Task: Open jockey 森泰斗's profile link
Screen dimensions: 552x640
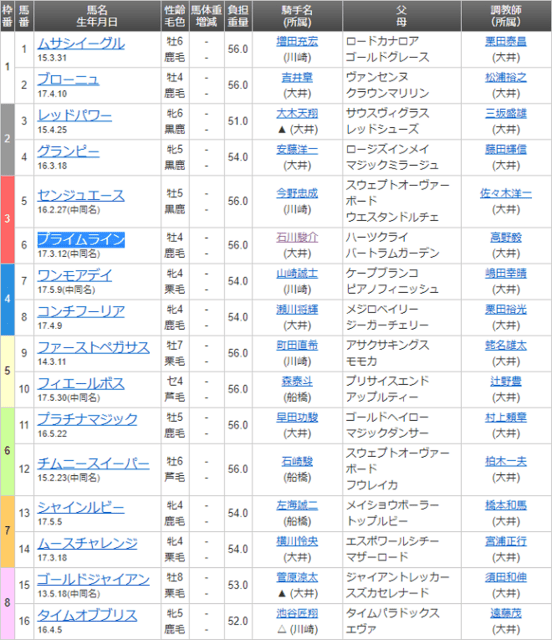Action: pyautogui.click(x=297, y=381)
